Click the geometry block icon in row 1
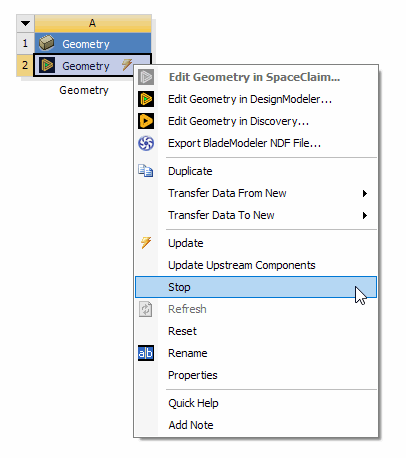The width and height of the screenshot is (406, 458). point(47,43)
